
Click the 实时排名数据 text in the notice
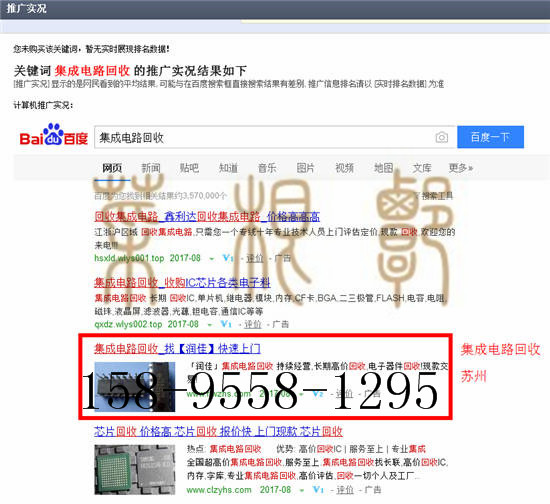click(x=400, y=84)
